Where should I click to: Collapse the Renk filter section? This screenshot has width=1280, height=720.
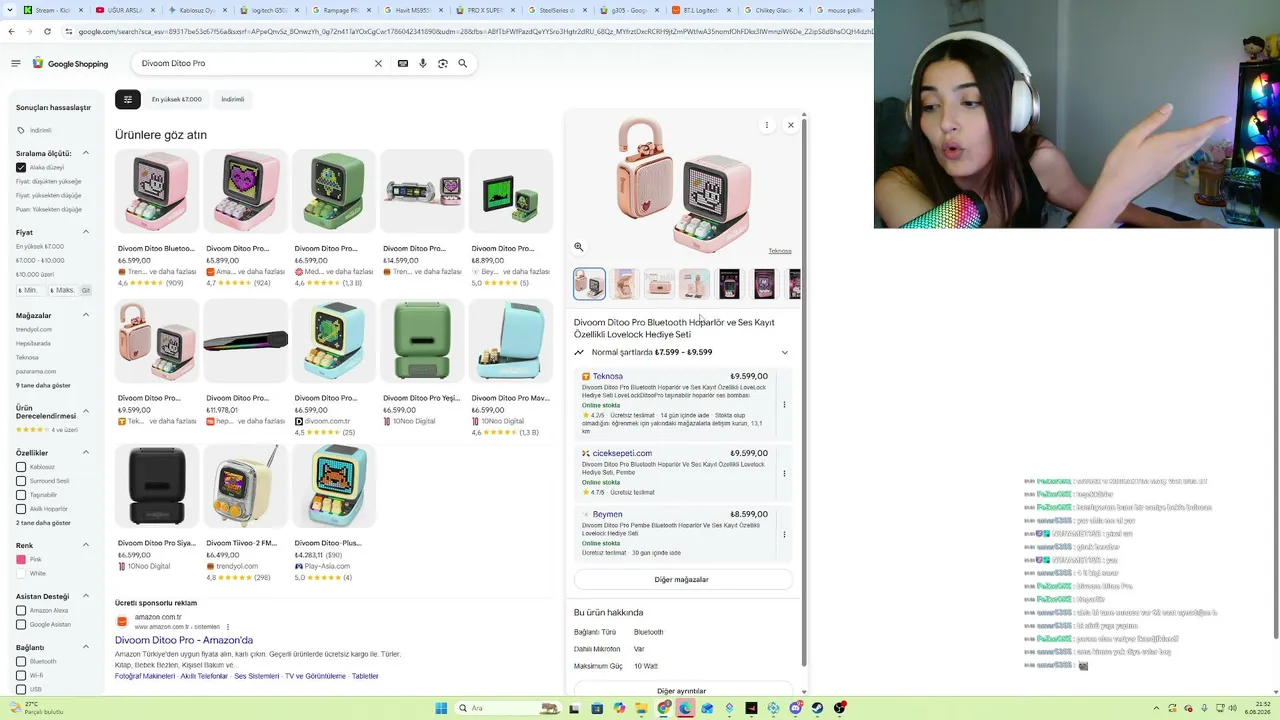tap(86, 545)
